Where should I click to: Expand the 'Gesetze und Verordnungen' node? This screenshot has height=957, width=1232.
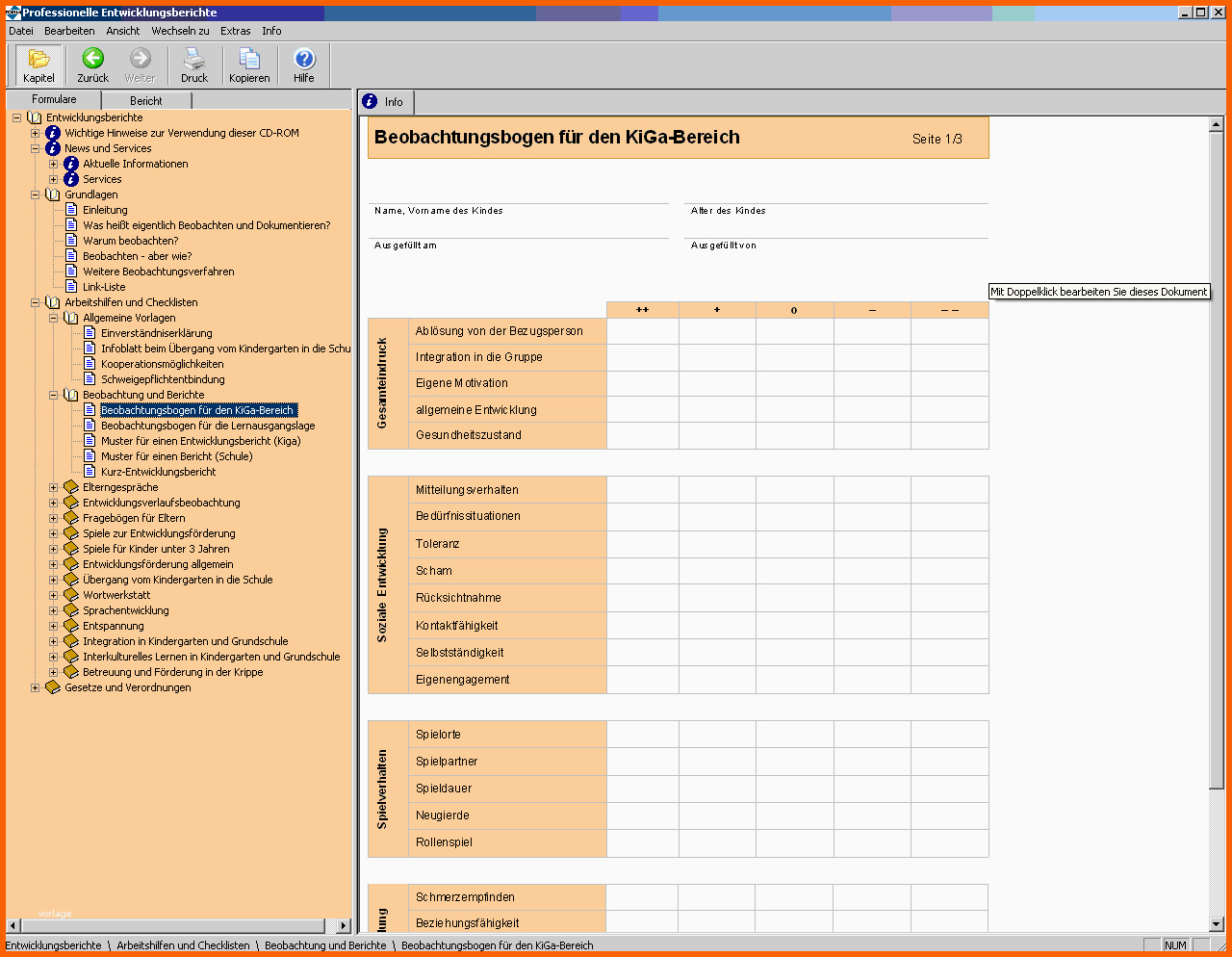35,687
